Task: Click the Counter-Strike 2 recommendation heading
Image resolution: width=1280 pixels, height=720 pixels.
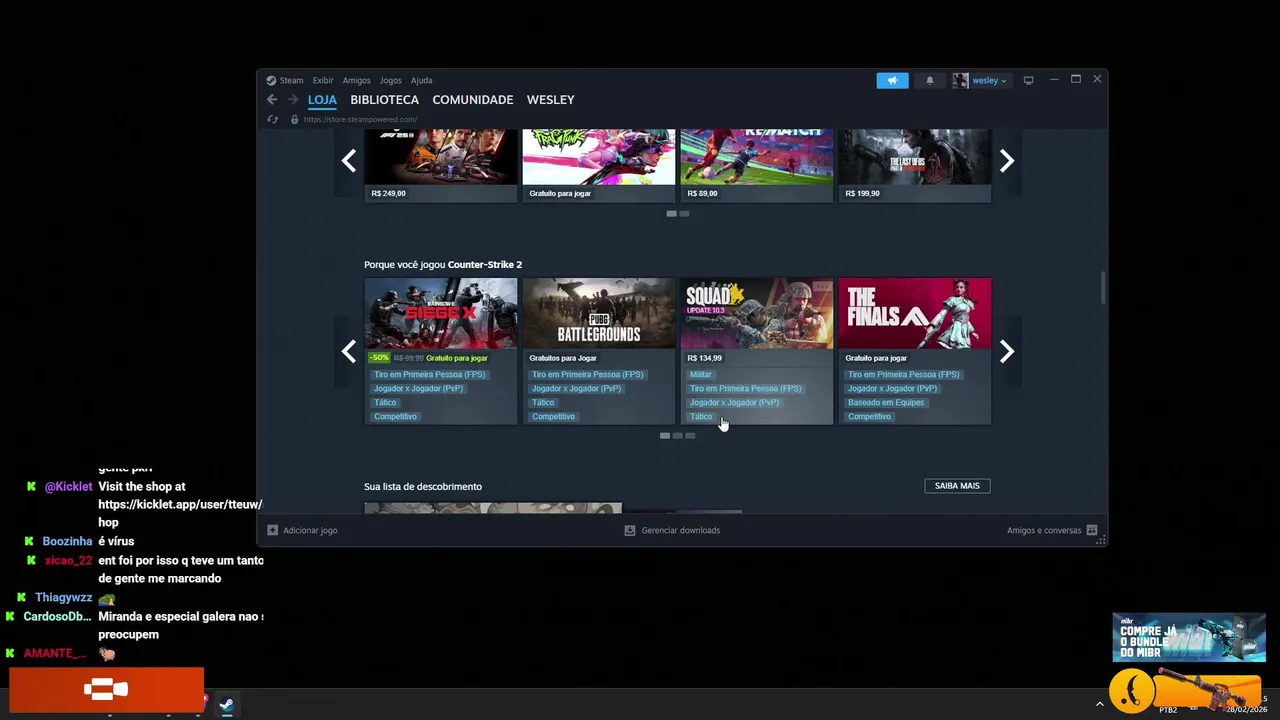Action: 443,264
